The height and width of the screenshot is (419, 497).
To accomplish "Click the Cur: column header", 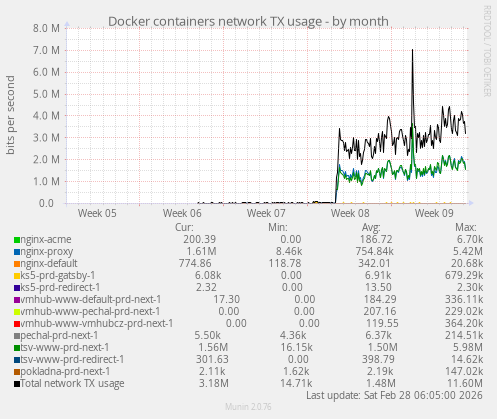I will 184,228.
